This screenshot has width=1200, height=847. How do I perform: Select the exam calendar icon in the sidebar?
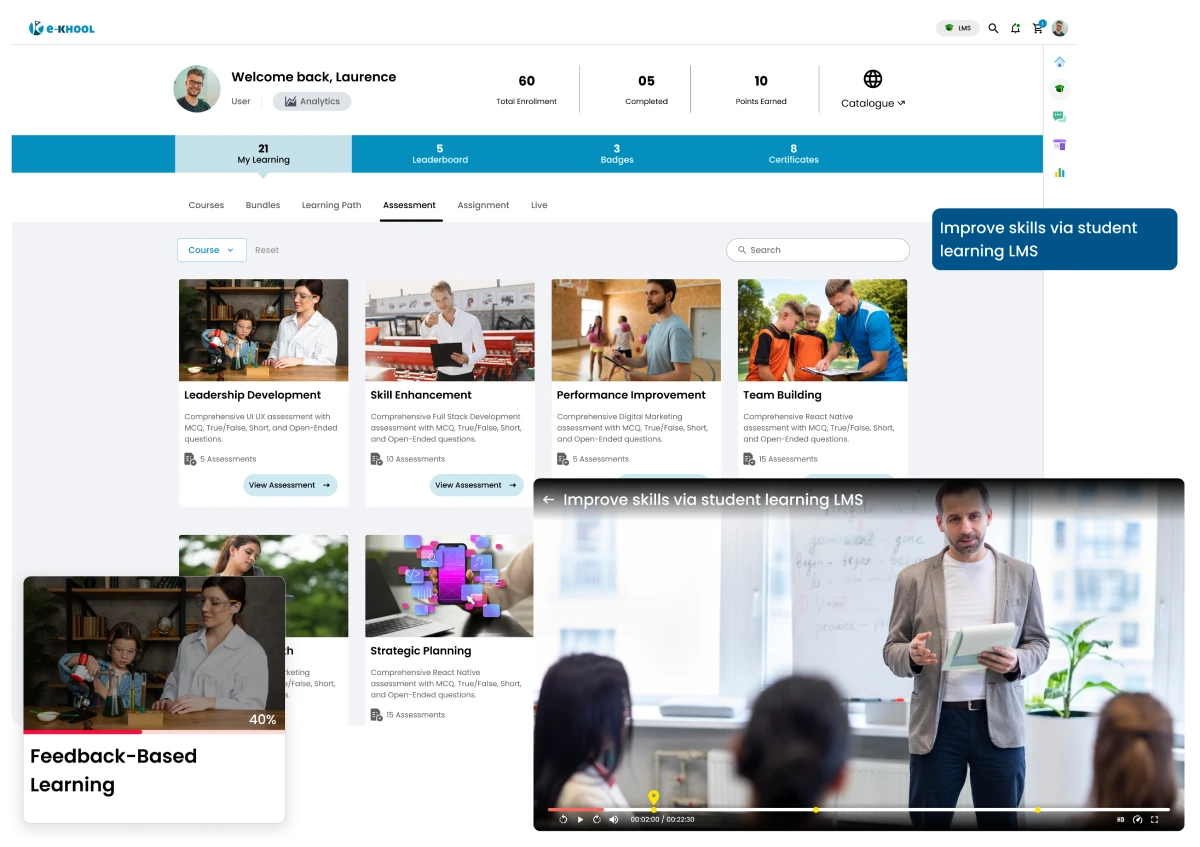[x=1060, y=144]
